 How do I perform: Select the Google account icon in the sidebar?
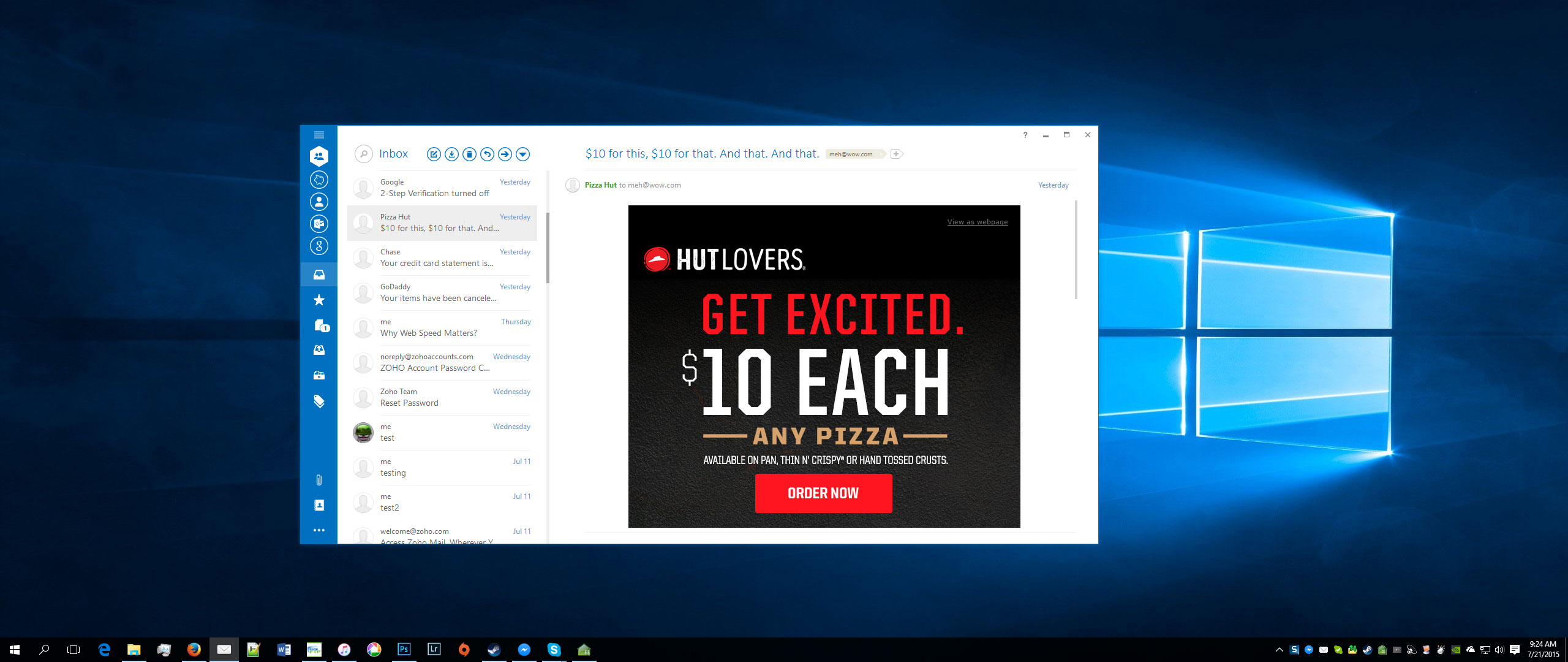pos(319,246)
